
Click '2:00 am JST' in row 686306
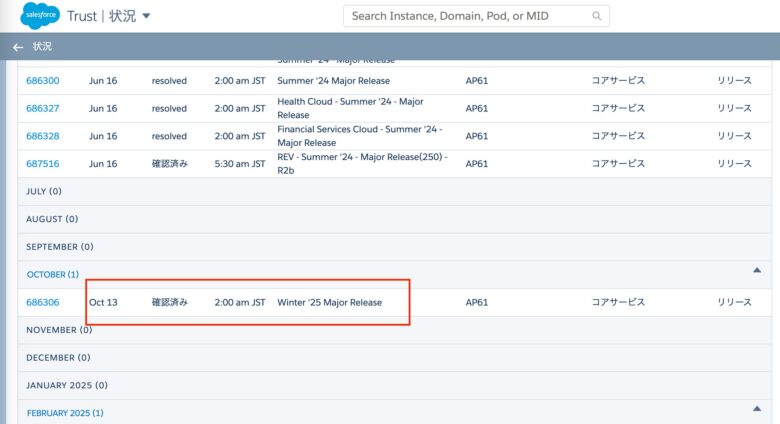pyautogui.click(x=240, y=302)
